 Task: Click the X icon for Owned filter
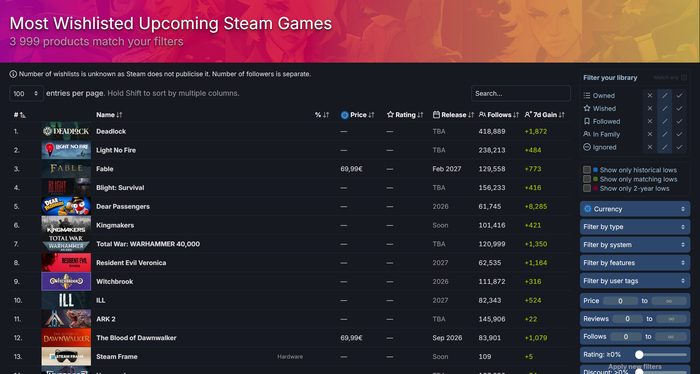click(650, 96)
